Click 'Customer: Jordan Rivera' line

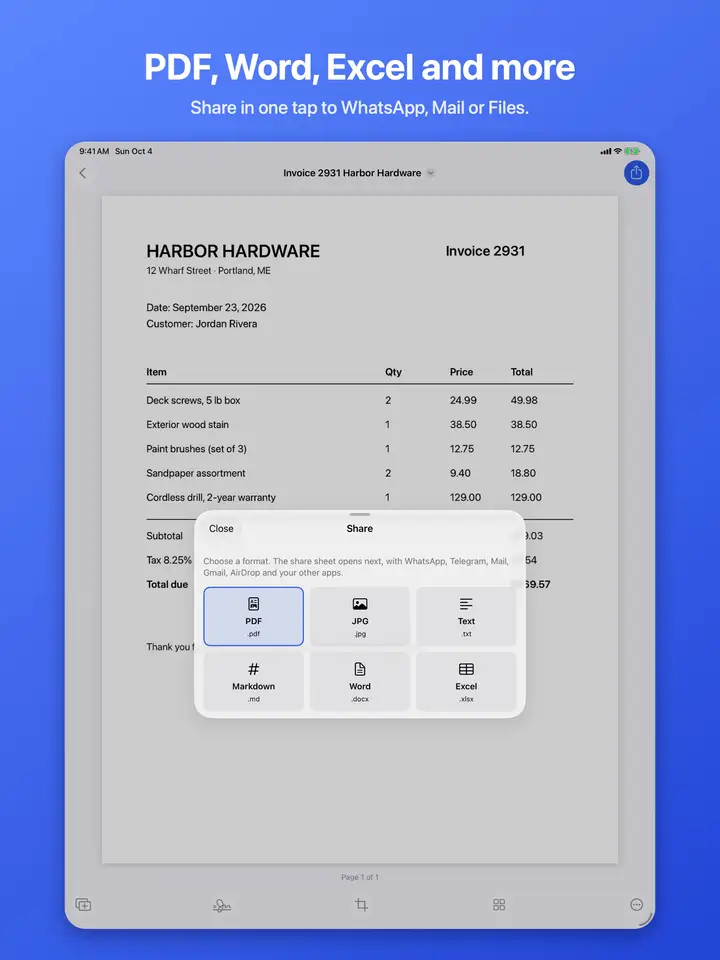(201, 324)
